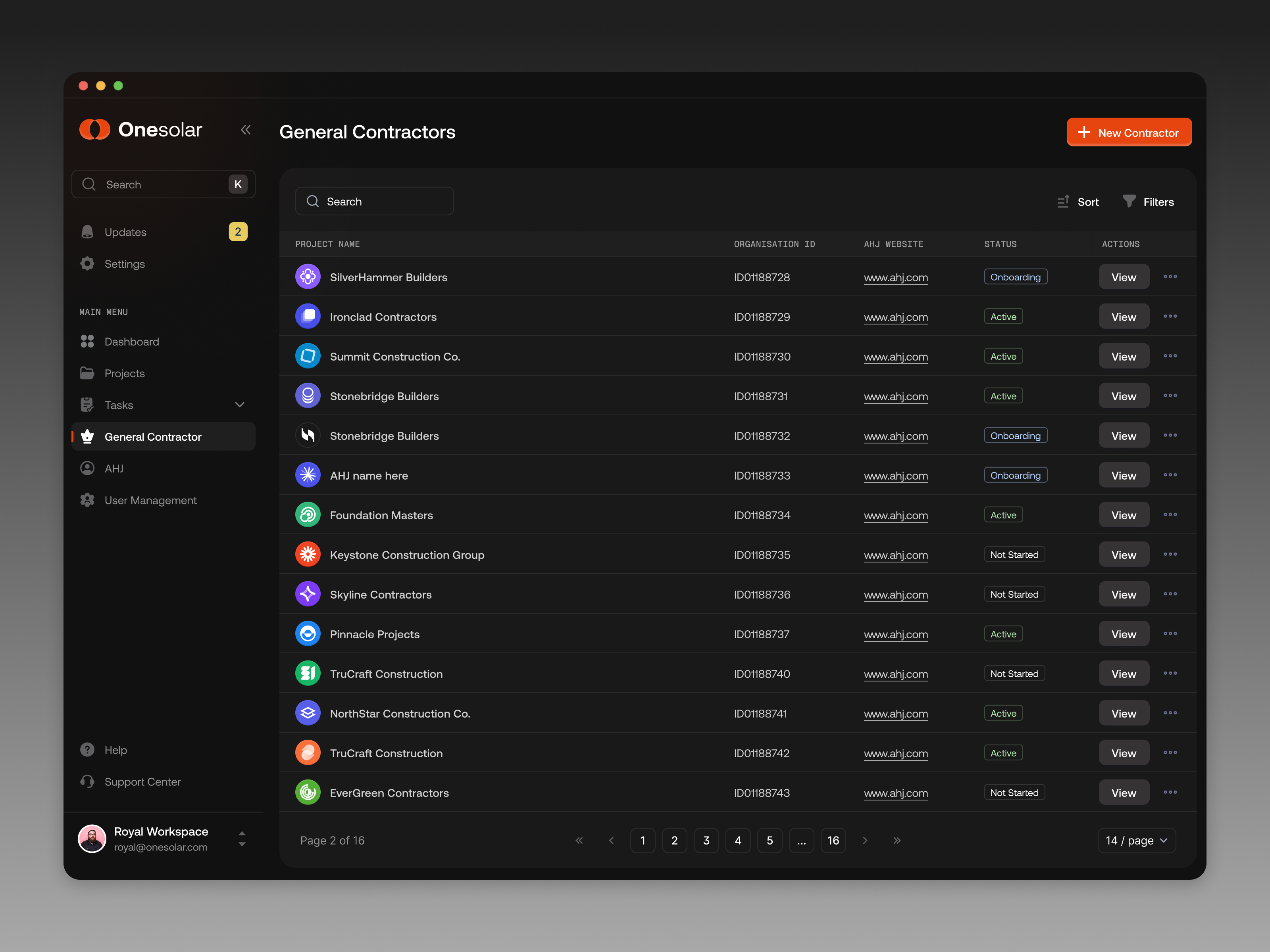Open the Royal Workspace switcher
Image resolution: width=1270 pixels, height=952 pixels.
point(242,839)
